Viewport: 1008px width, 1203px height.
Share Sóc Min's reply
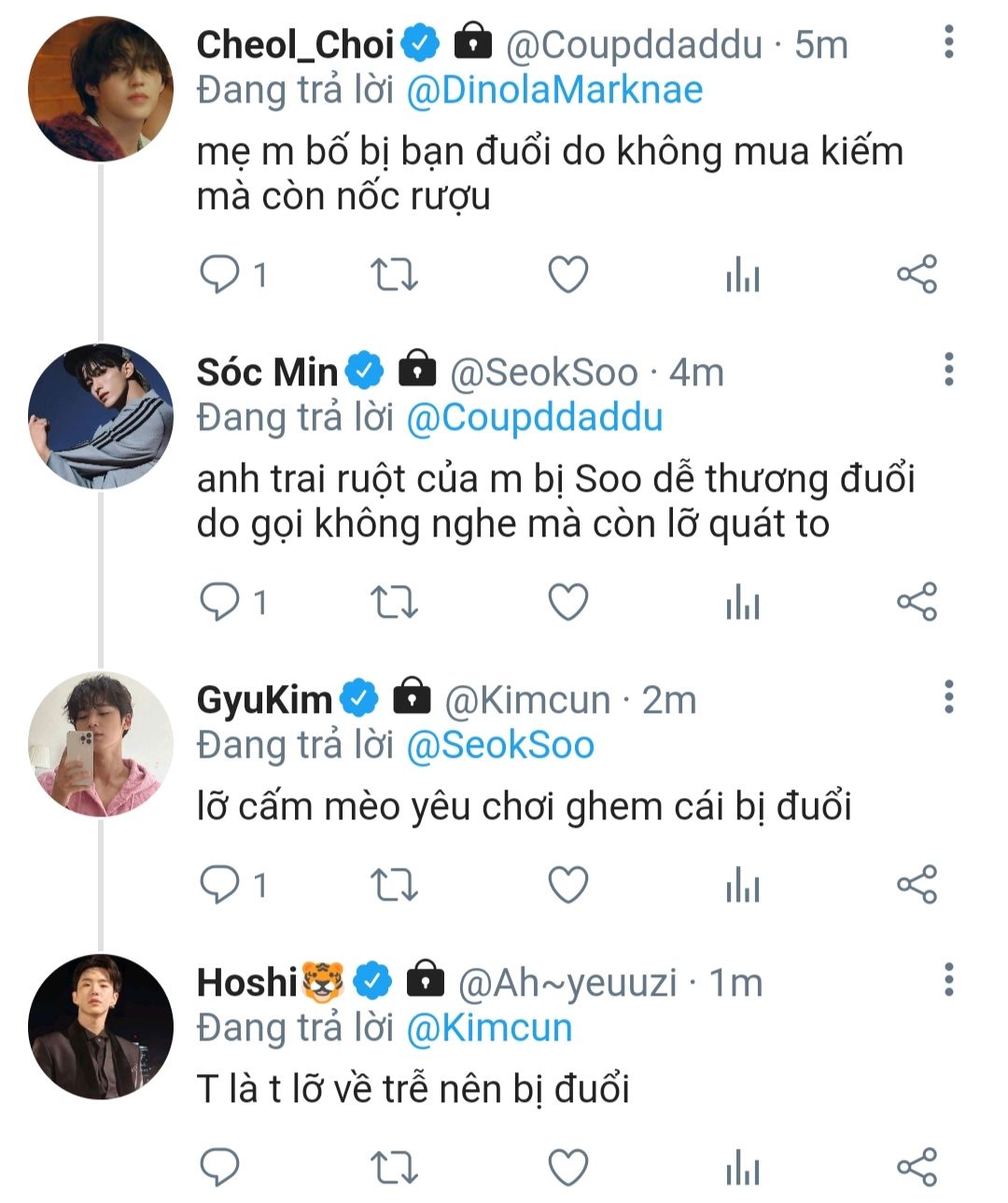(917, 603)
